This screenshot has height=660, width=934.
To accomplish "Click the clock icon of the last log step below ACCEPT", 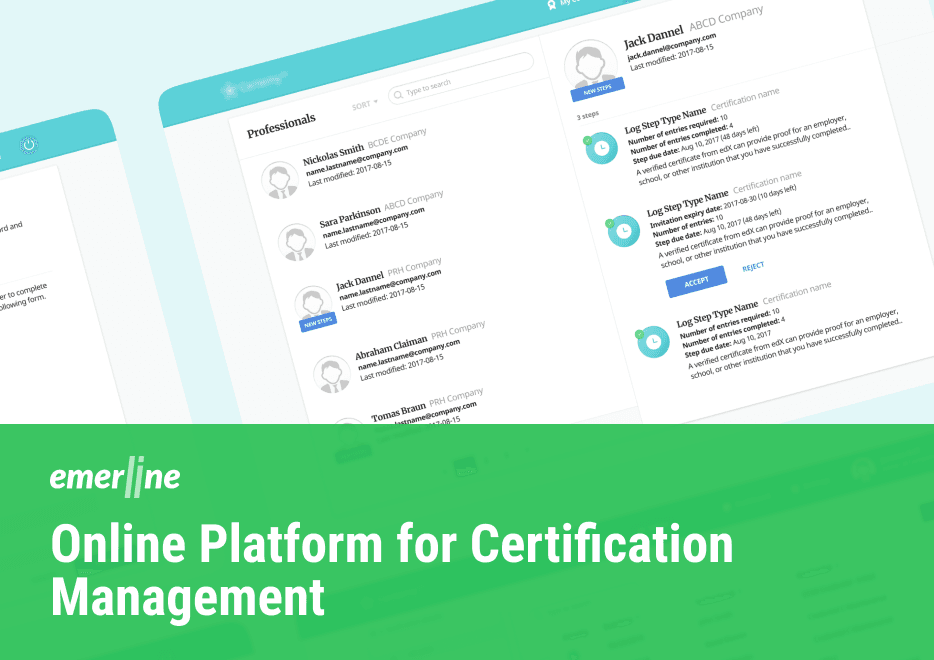I will 653,341.
